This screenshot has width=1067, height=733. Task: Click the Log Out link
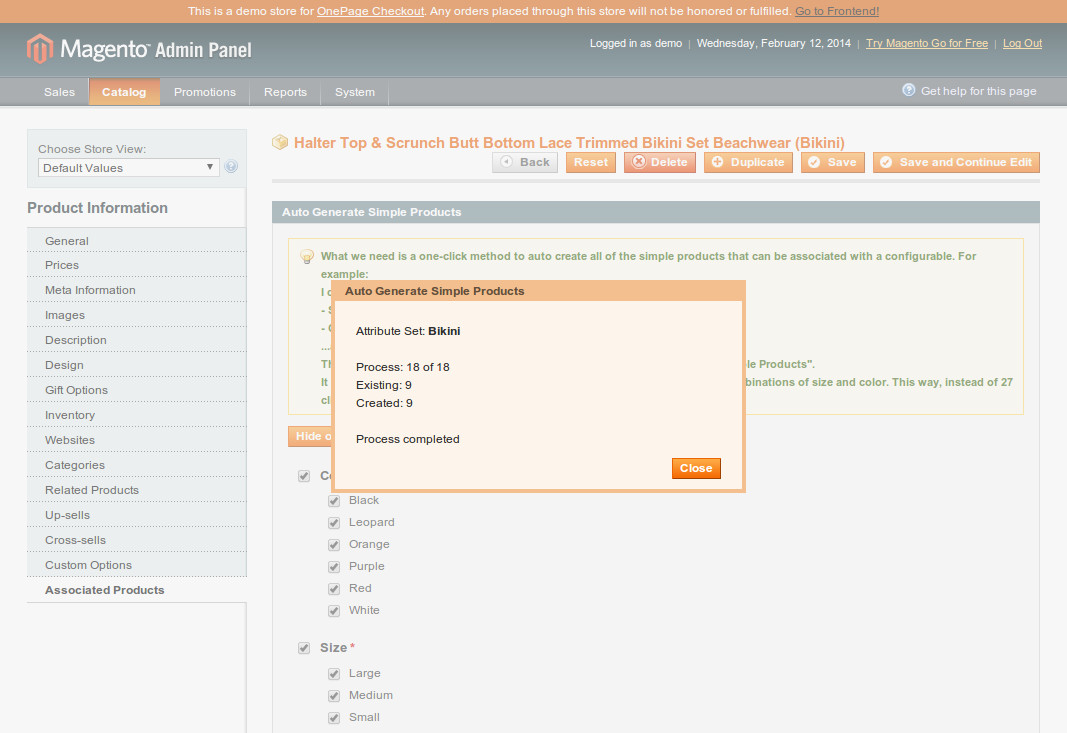(1022, 43)
